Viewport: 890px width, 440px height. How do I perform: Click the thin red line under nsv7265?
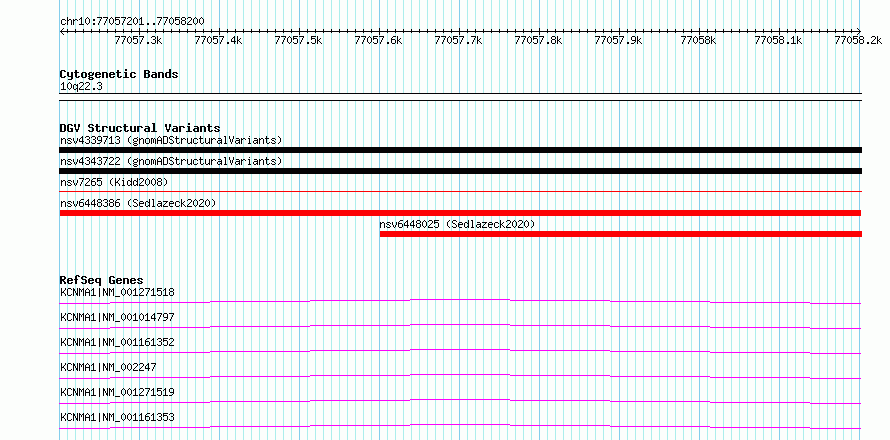(x=461, y=192)
